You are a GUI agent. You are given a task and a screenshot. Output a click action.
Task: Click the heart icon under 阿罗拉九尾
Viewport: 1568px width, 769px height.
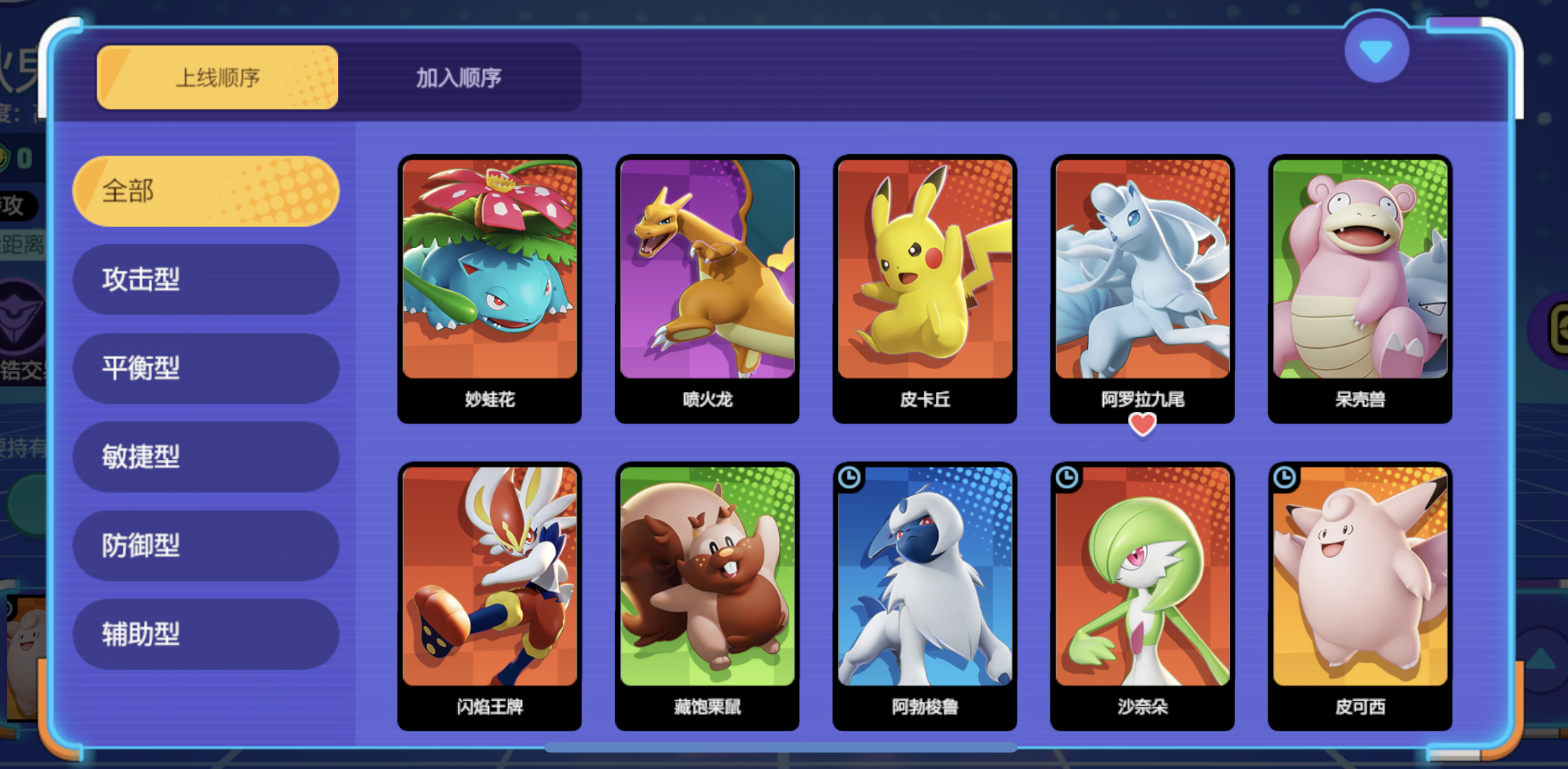click(x=1142, y=424)
